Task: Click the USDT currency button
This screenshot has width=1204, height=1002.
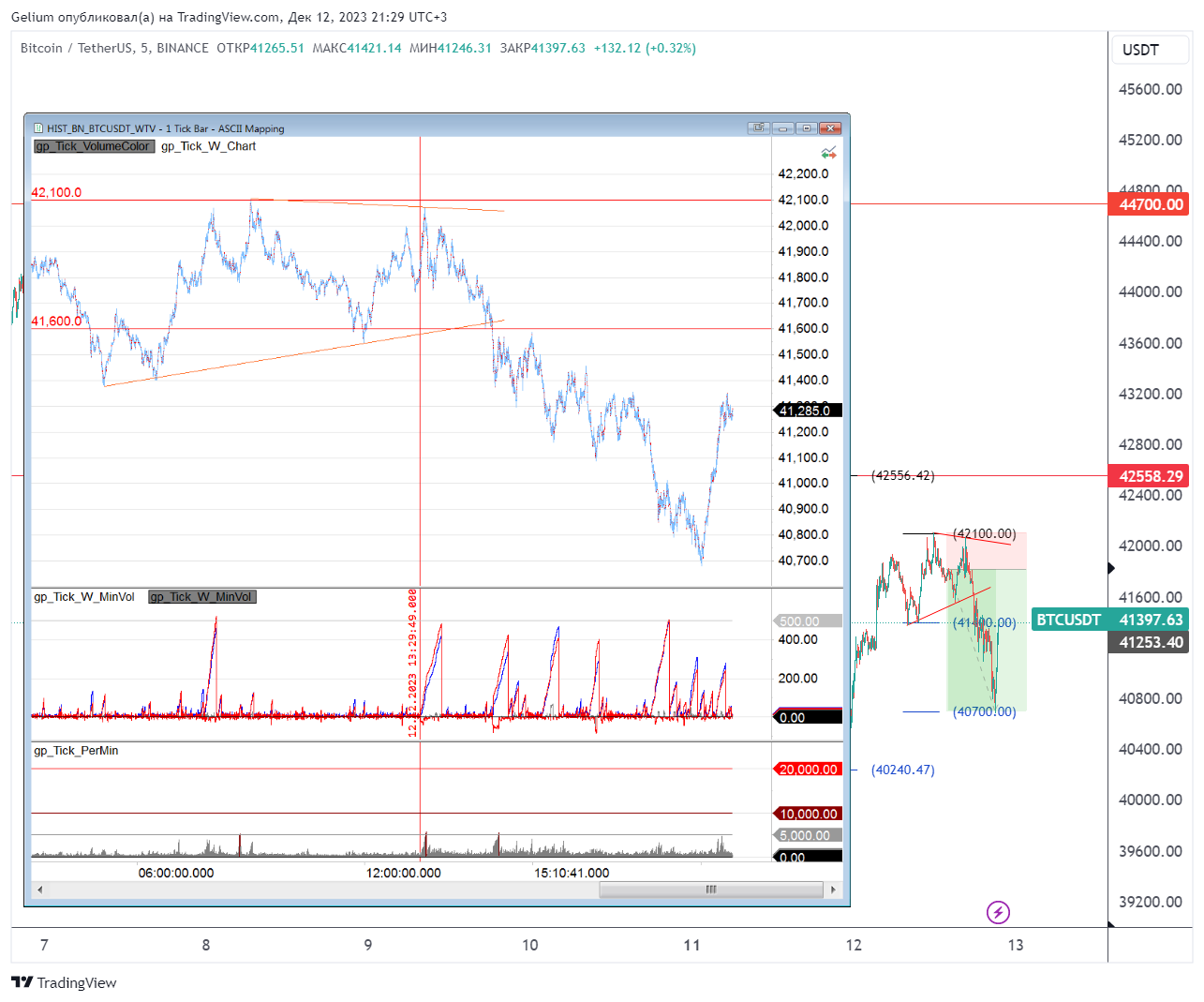Action: 1151,50
